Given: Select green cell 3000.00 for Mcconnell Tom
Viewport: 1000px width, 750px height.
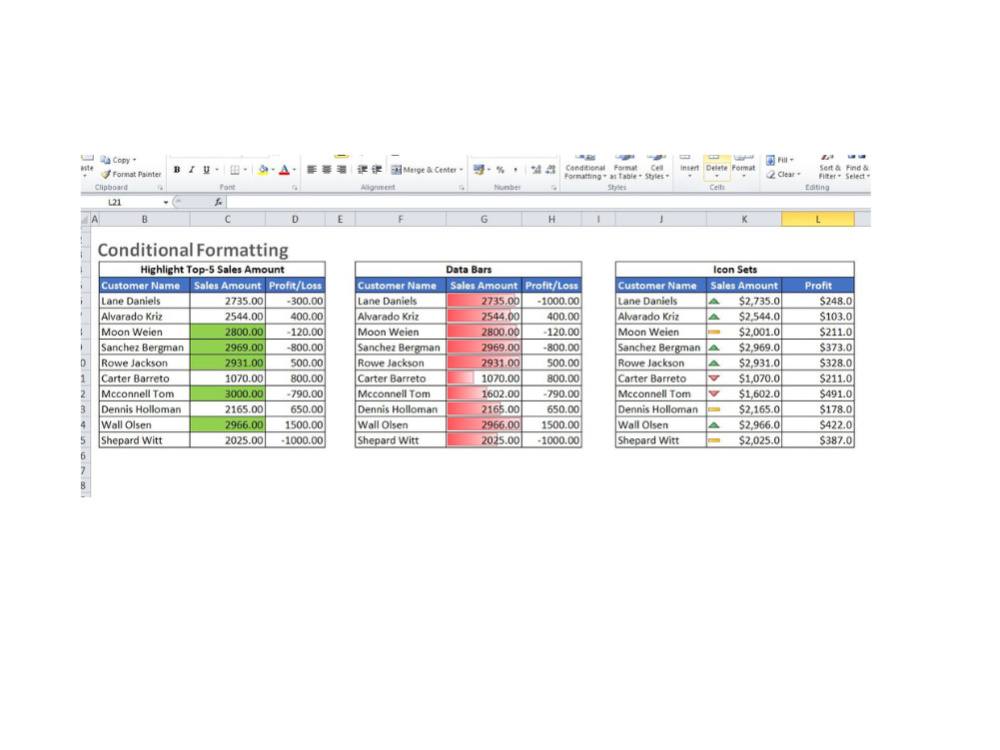Looking at the screenshot, I should 228,394.
